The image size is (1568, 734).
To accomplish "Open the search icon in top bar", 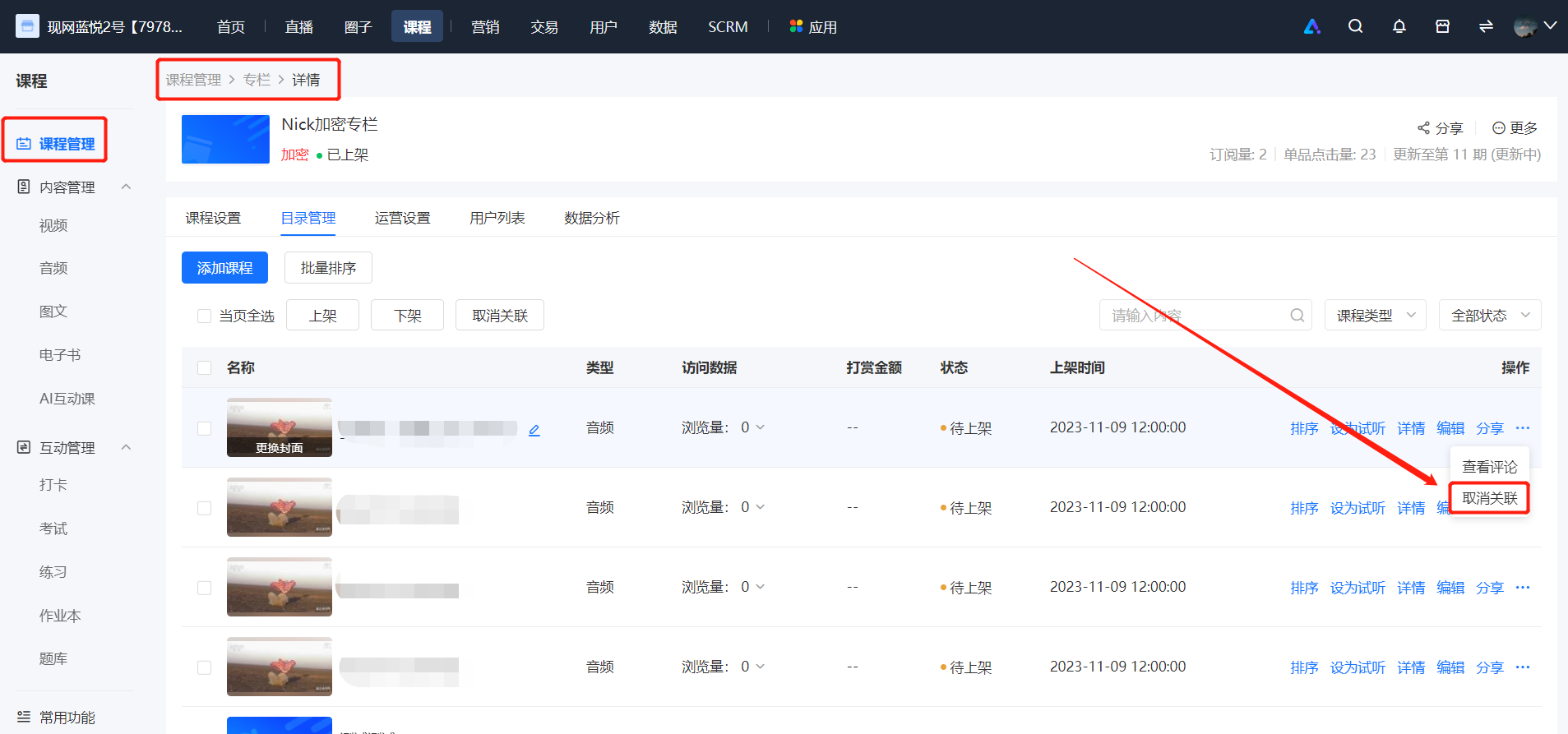I will point(1355,26).
